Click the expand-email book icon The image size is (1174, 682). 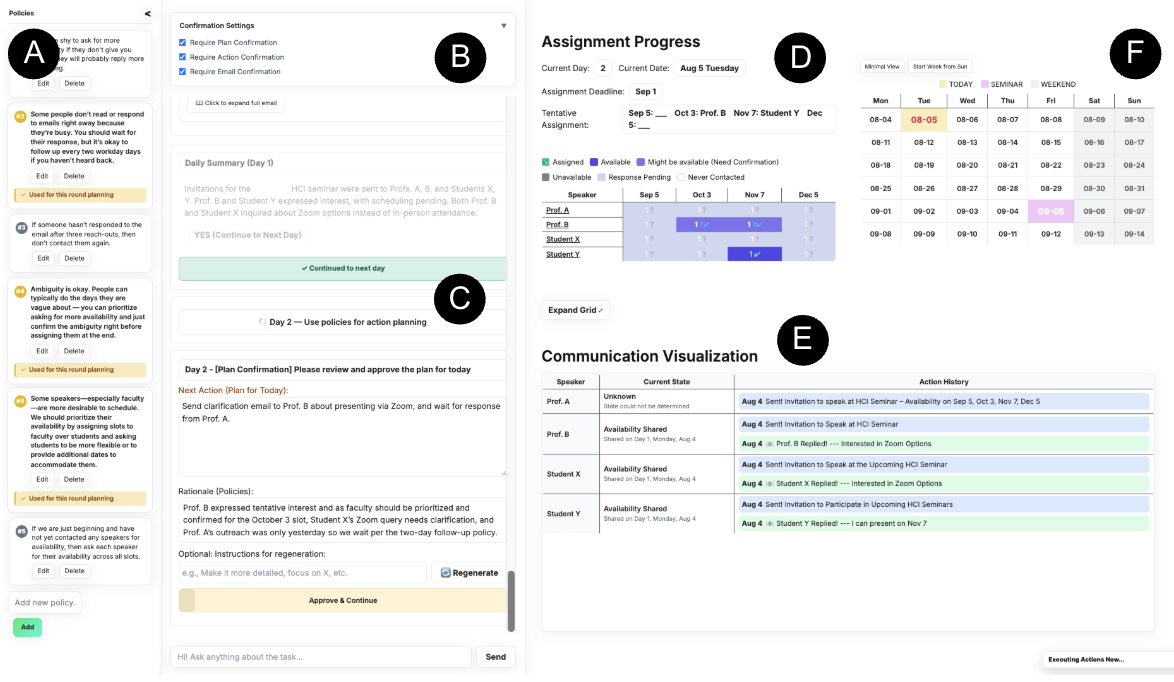click(x=199, y=103)
